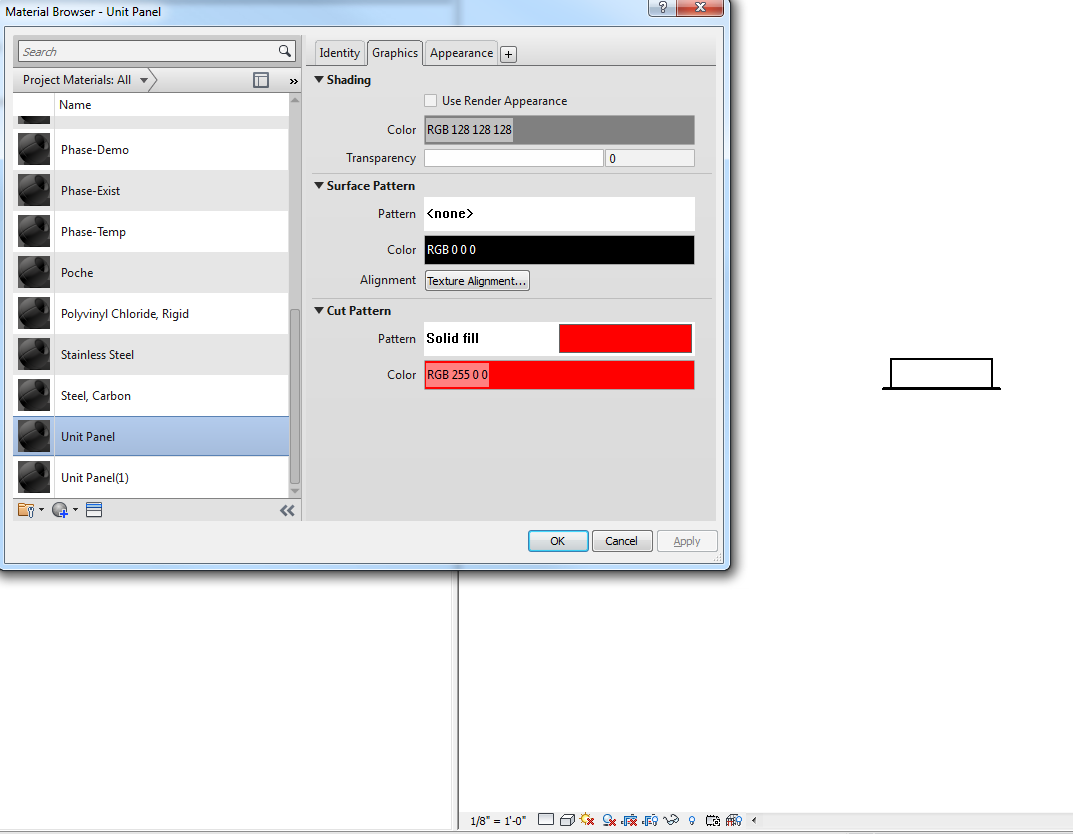Screen dimensions: 1073x834
Task: Click the material list scrollbar
Action: (295, 397)
